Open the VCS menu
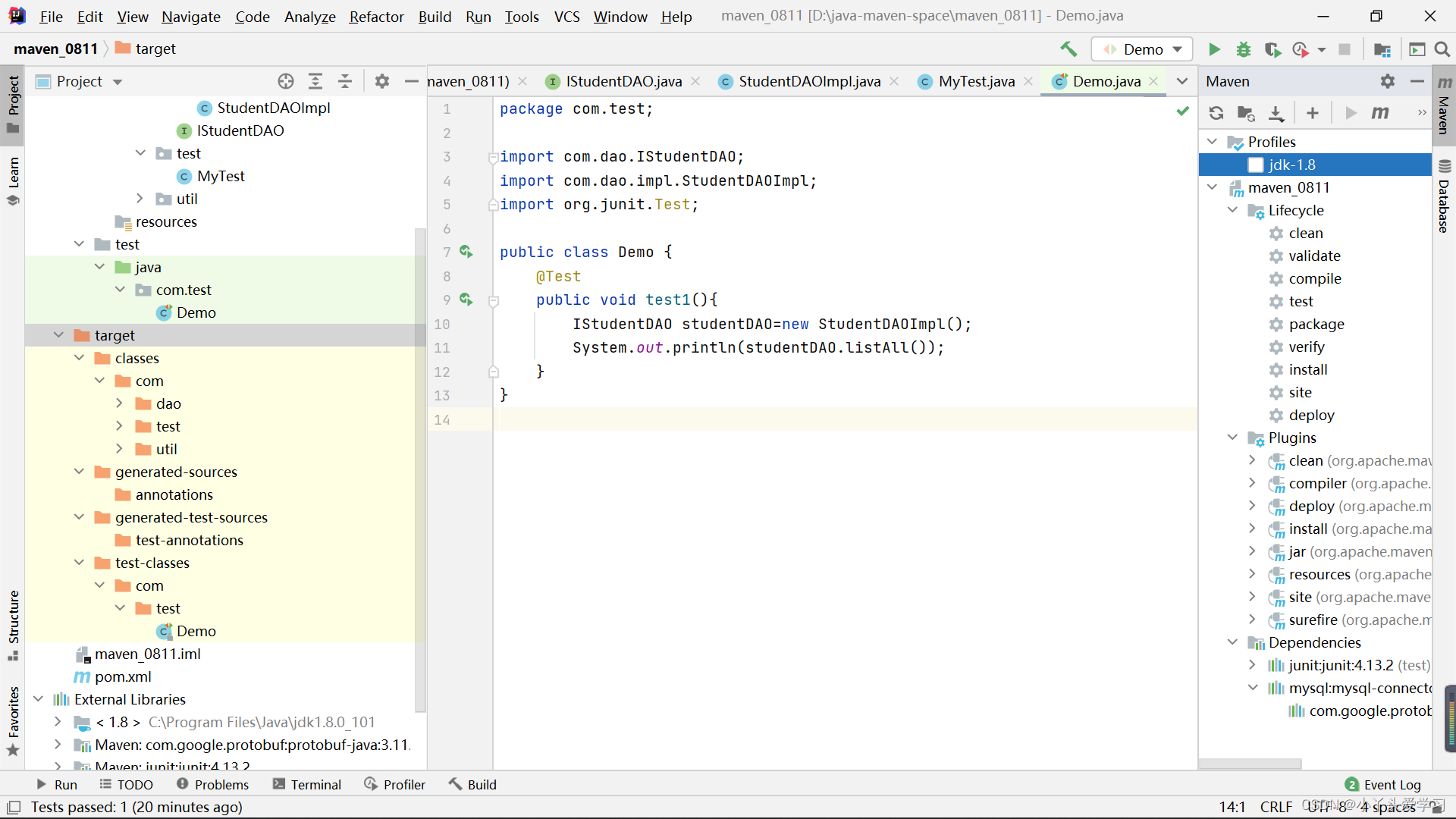1456x819 pixels. point(566,17)
